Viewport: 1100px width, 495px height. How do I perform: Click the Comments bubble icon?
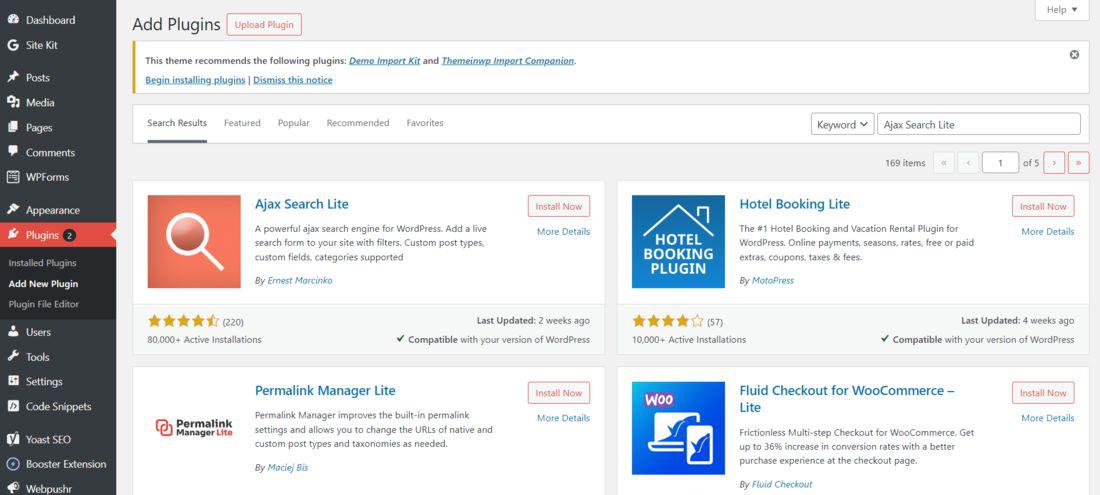click(x=13, y=152)
